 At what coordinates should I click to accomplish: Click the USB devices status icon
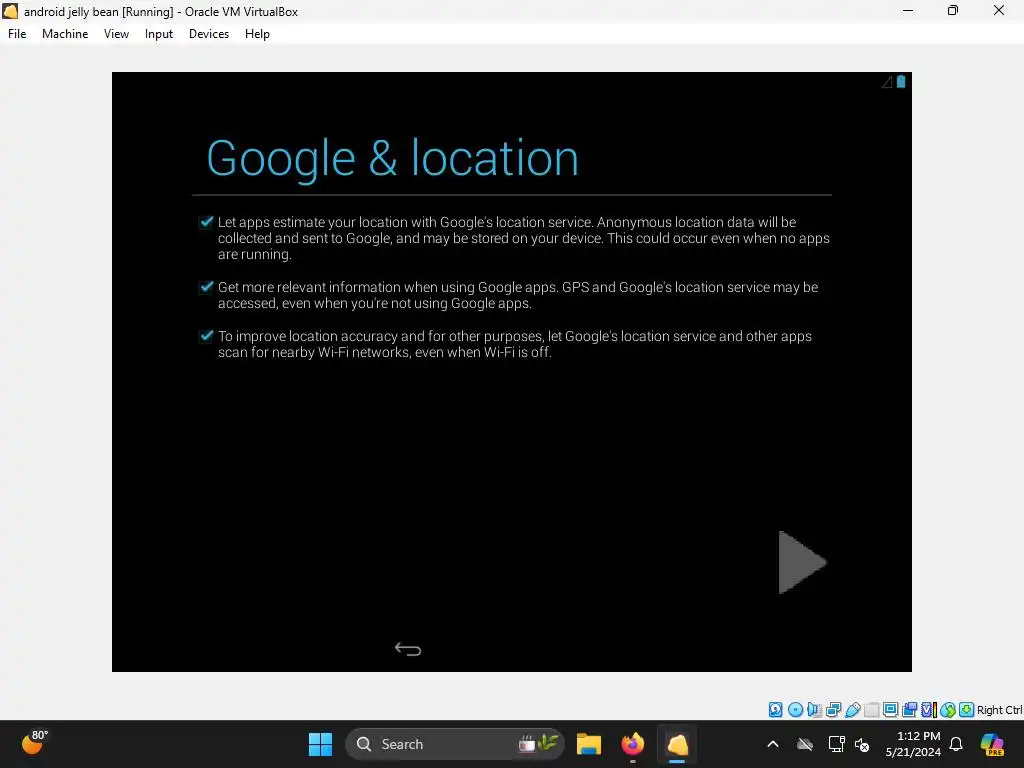[x=852, y=710]
